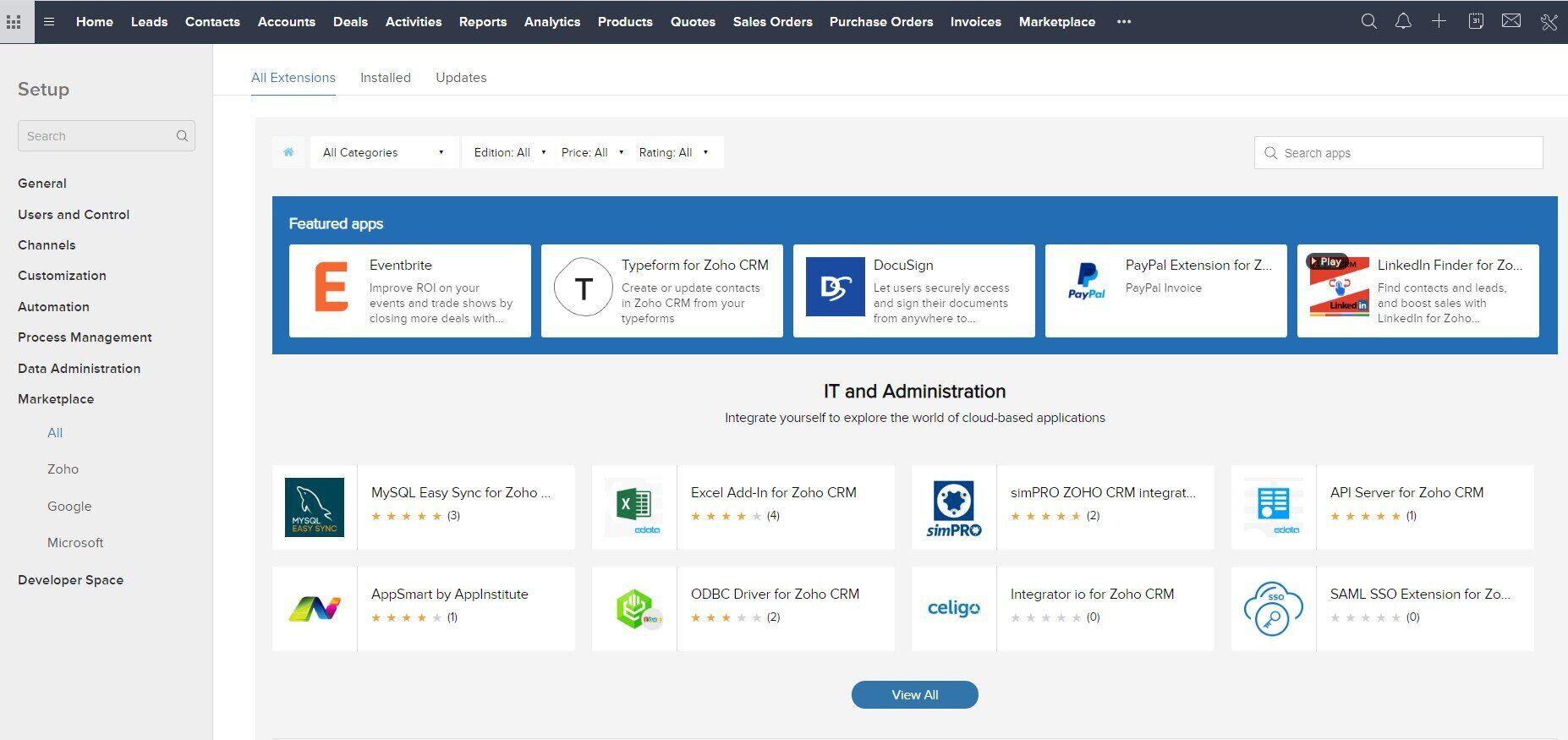The image size is (1568, 740).
Task: Expand Process Management section
Action: pos(85,337)
